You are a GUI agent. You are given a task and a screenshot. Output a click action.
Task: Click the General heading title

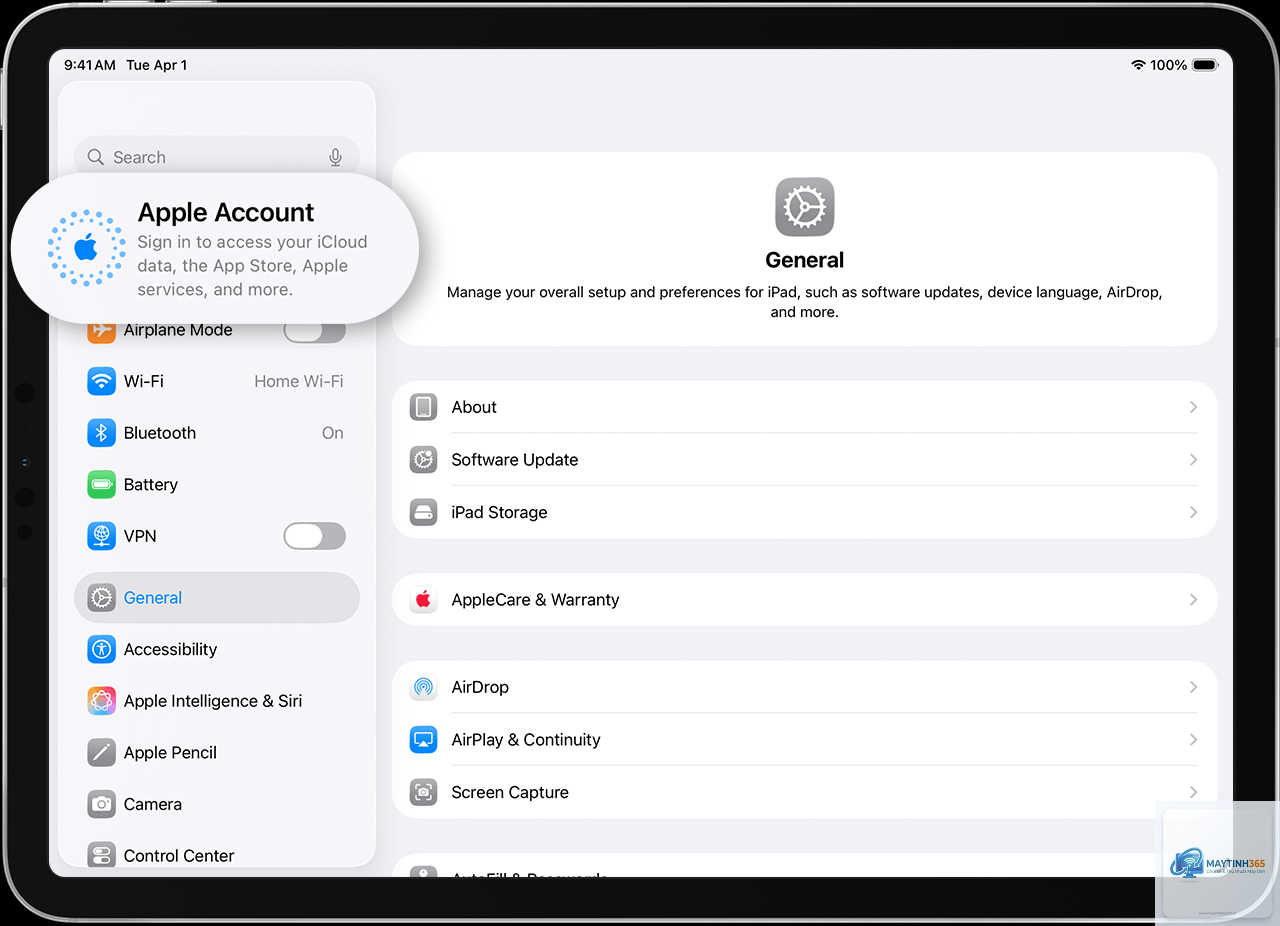[805, 260]
